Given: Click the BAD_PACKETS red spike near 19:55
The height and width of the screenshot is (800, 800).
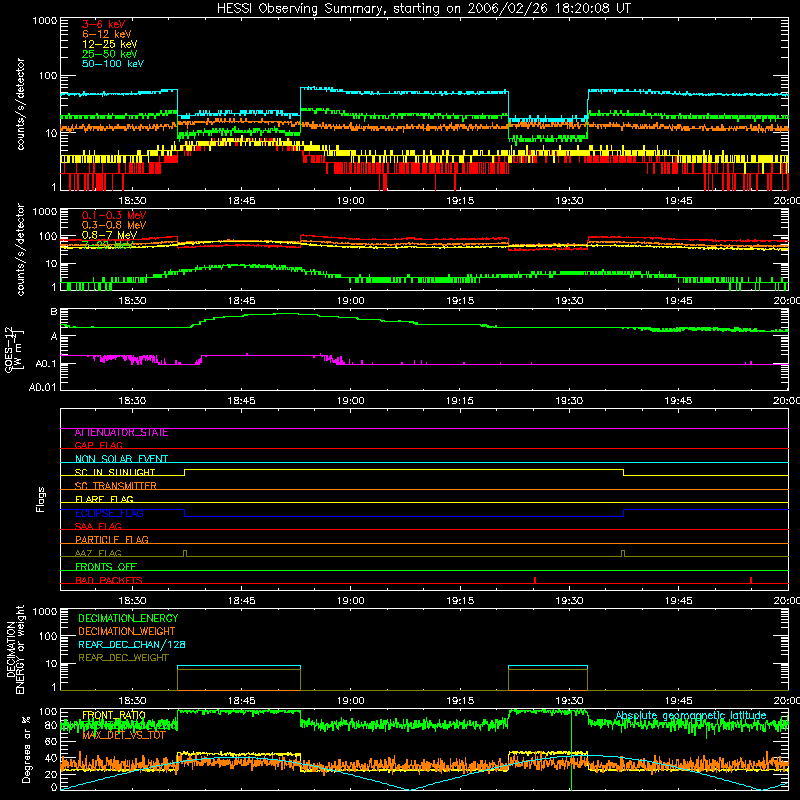Looking at the screenshot, I should tap(751, 580).
